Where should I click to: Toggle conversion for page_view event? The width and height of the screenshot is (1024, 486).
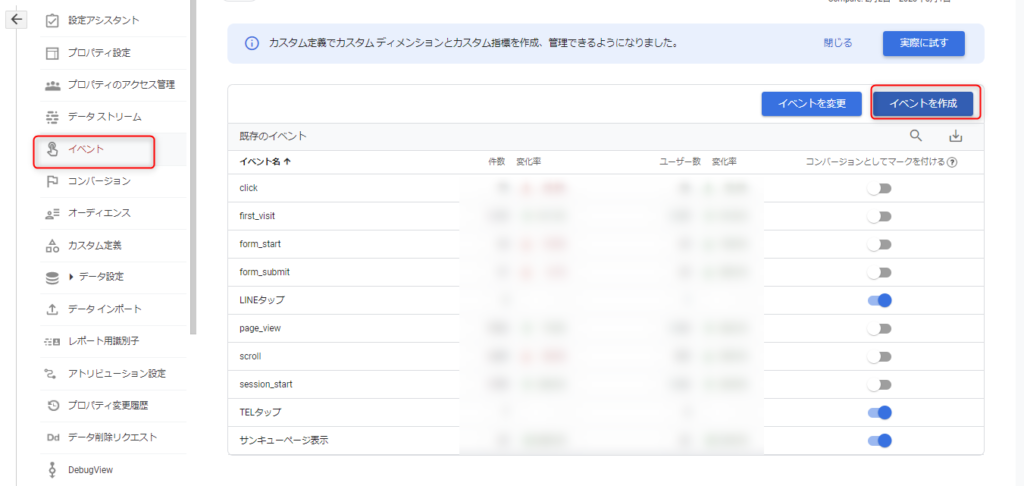[879, 329]
